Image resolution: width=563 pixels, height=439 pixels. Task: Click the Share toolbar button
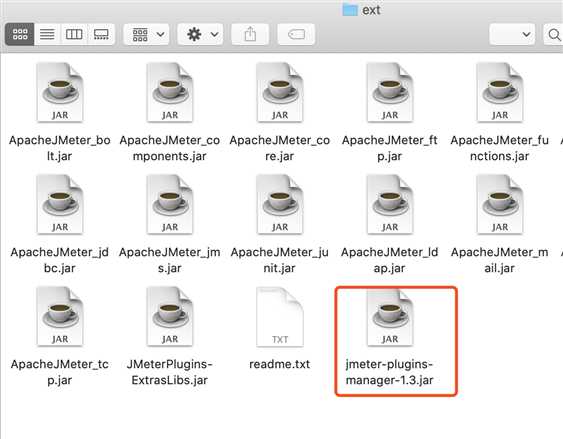pos(250,34)
